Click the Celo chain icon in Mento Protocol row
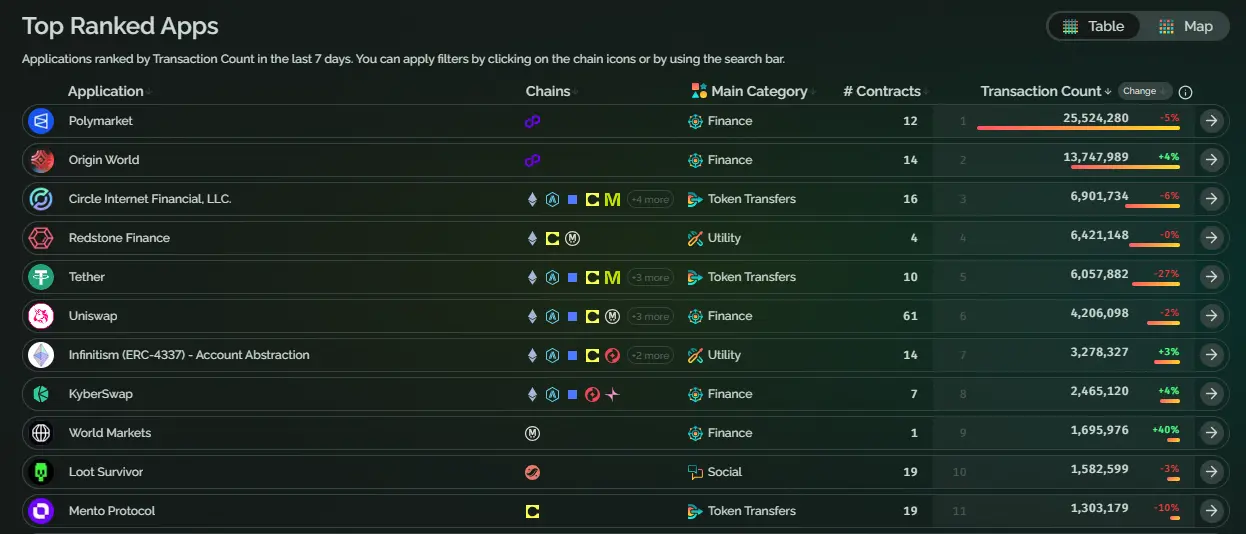Screen dimensions: 1246x534 pyautogui.click(x=533, y=511)
